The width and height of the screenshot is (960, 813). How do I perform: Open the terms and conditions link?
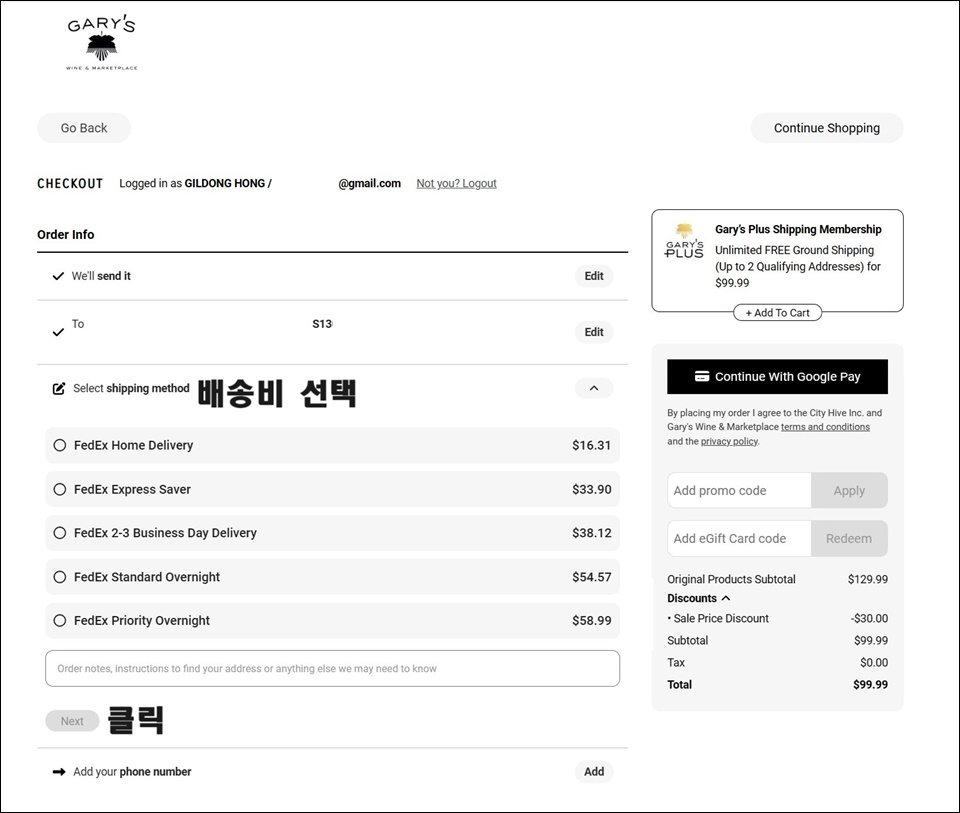click(825, 427)
